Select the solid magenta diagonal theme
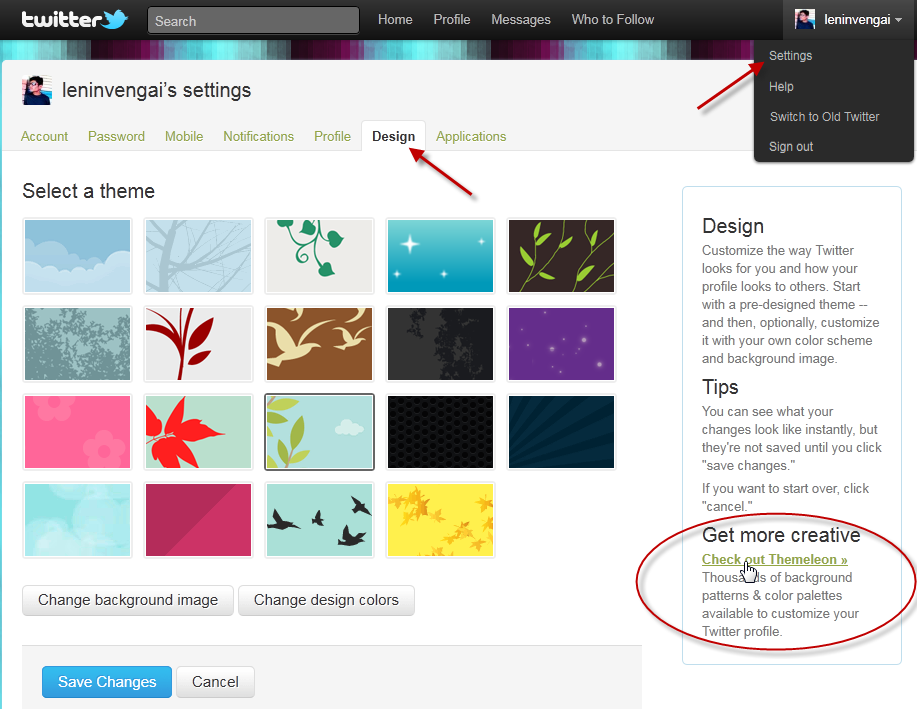This screenshot has height=709, width=917. (199, 520)
